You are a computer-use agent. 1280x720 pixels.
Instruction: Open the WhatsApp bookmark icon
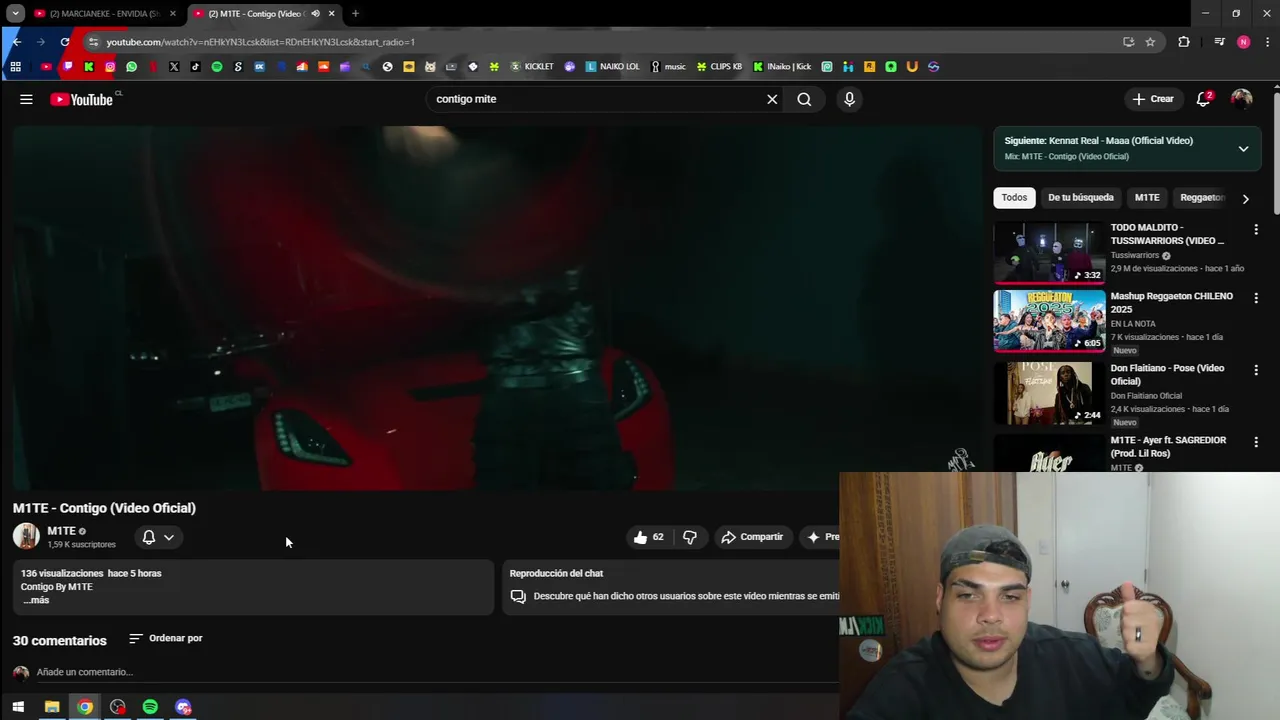(x=131, y=67)
